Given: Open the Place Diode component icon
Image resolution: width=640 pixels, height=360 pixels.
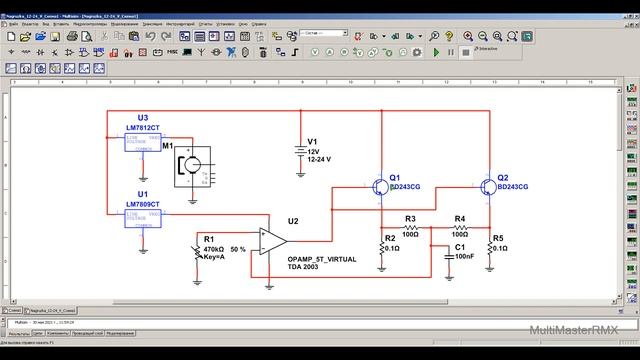Looking at the screenshot, I should [x=40, y=52].
